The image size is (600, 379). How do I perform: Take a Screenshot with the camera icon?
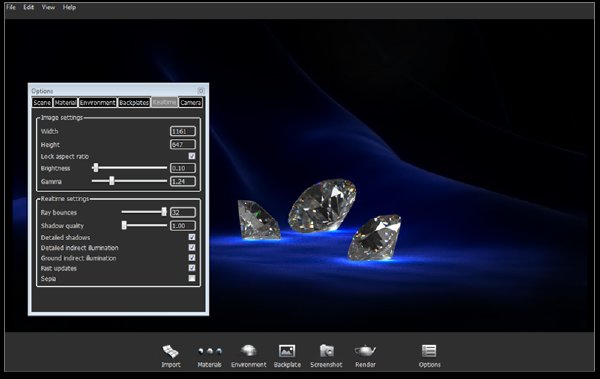(326, 351)
